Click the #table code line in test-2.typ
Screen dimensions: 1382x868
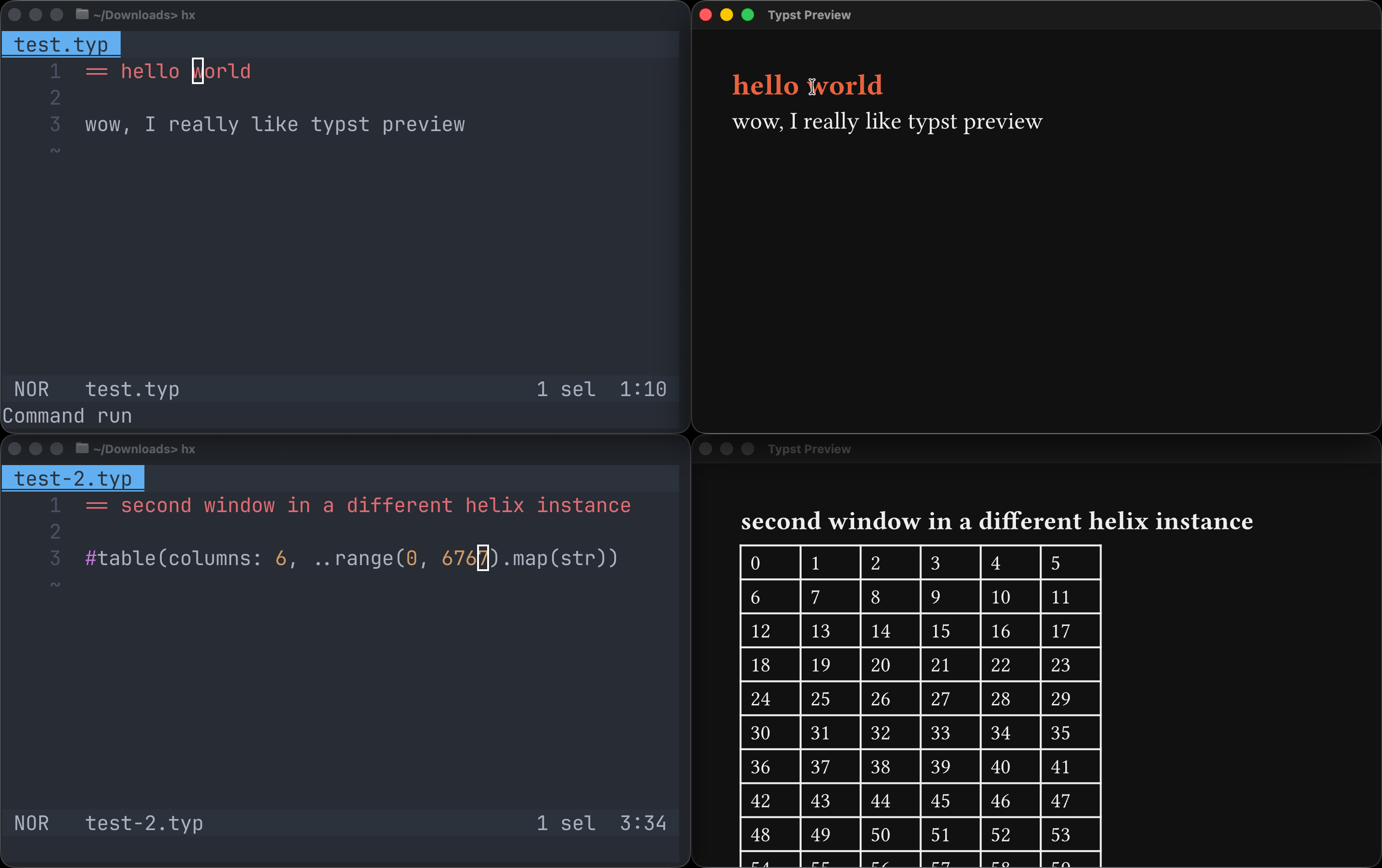[x=351, y=558]
